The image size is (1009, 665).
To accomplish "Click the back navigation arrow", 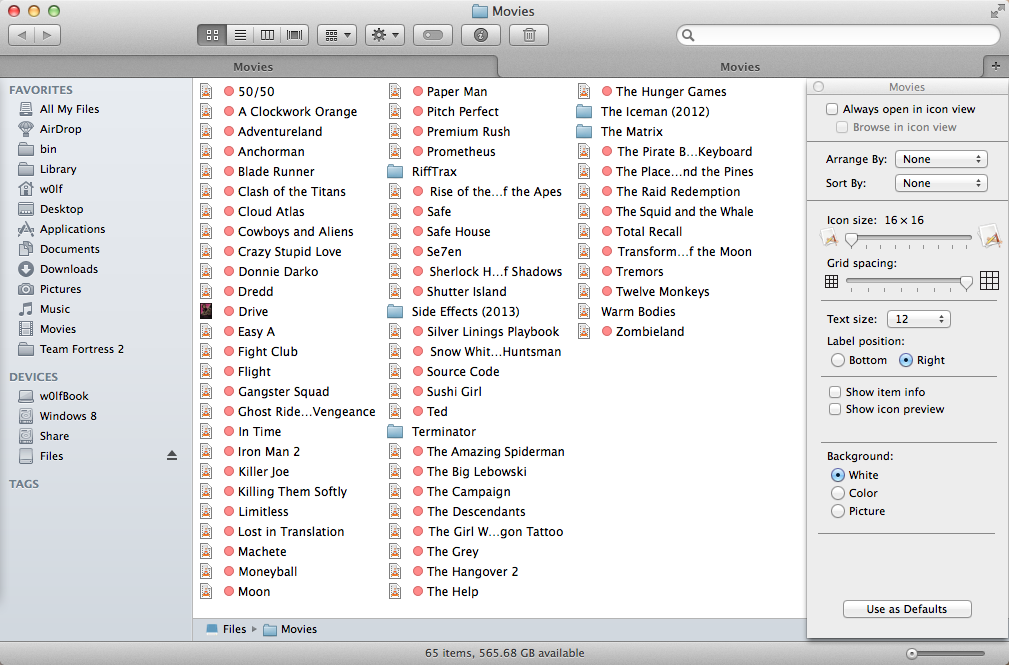I will (x=22, y=35).
